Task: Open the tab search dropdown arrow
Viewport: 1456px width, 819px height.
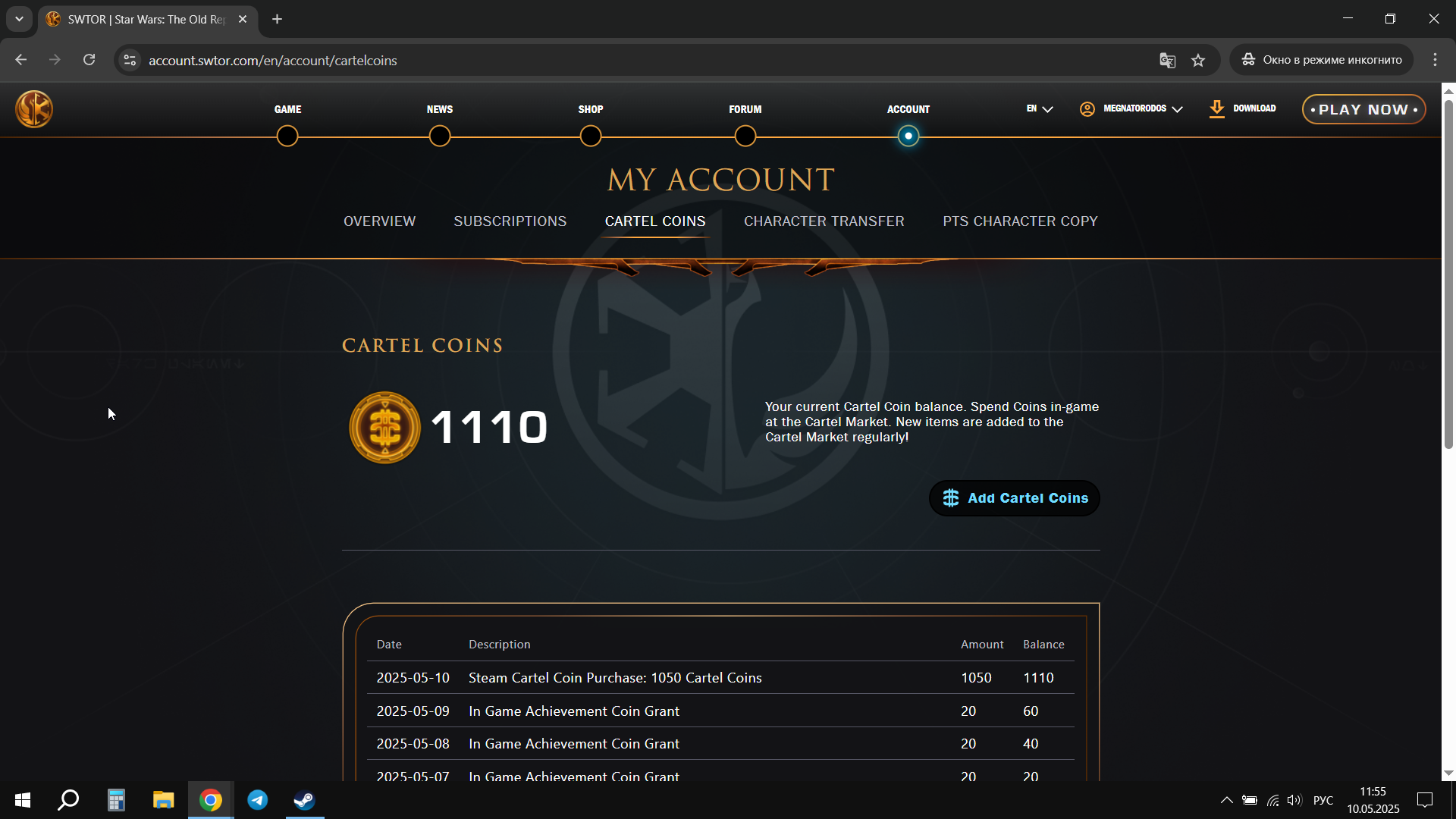Action: (19, 19)
